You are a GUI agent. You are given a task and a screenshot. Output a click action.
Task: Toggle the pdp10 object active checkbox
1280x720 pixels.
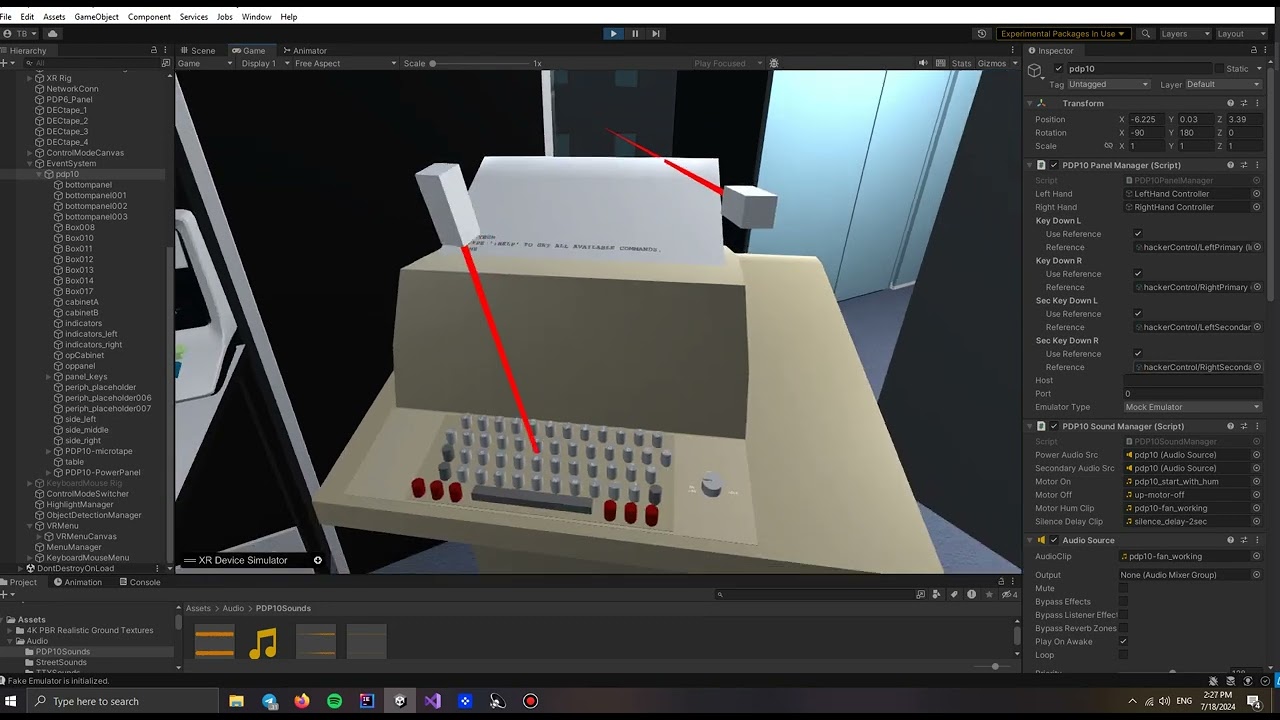click(x=1059, y=69)
